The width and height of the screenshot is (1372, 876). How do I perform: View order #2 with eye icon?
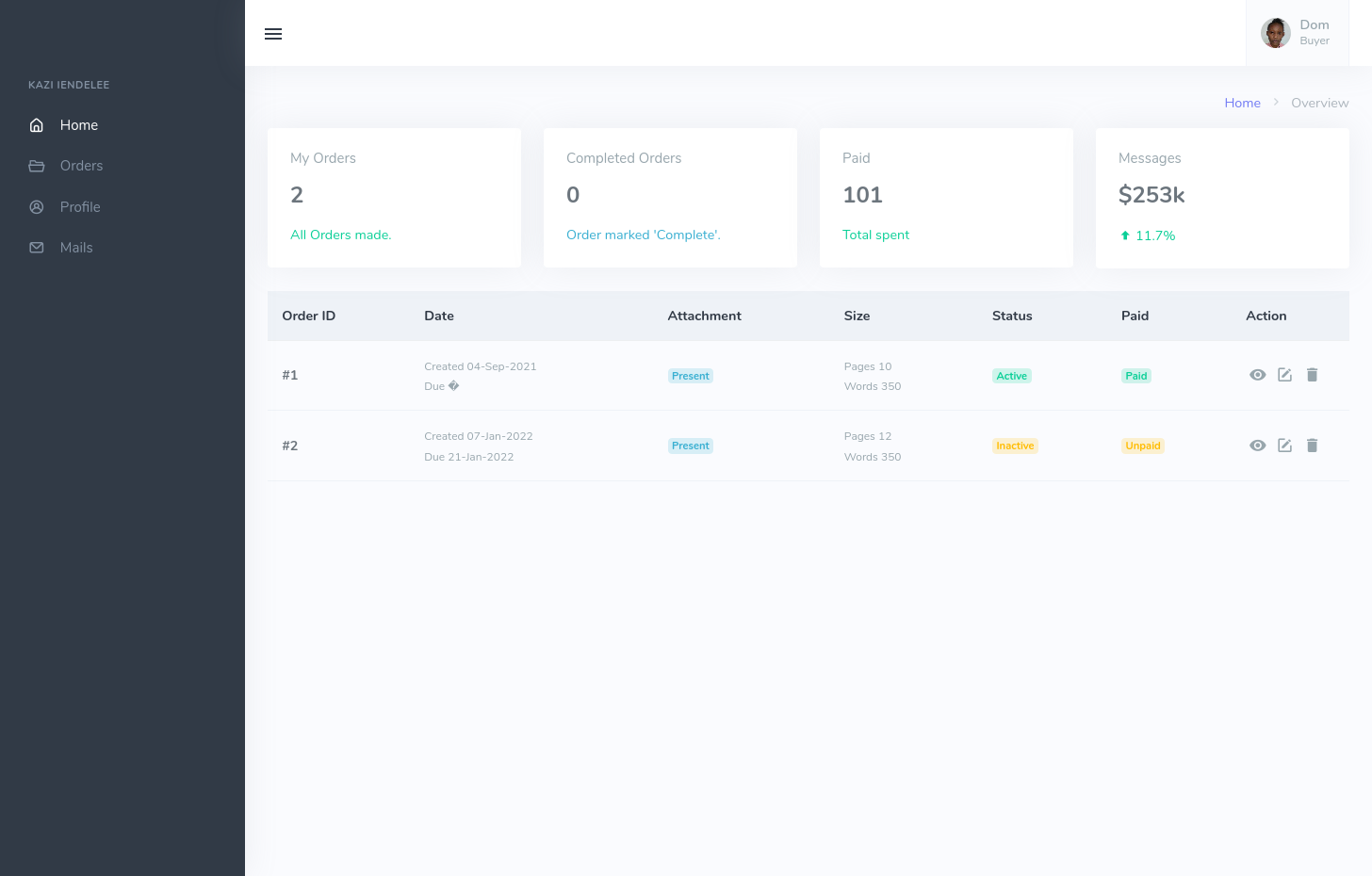1257,446
